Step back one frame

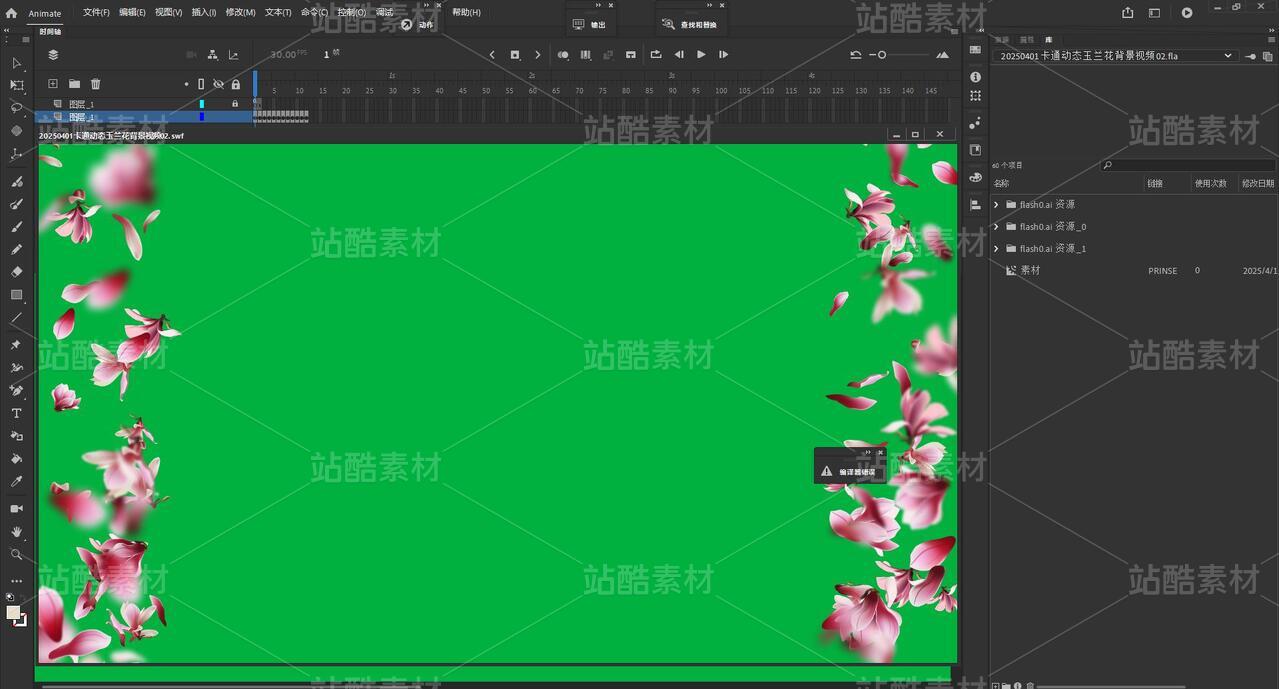coord(679,55)
